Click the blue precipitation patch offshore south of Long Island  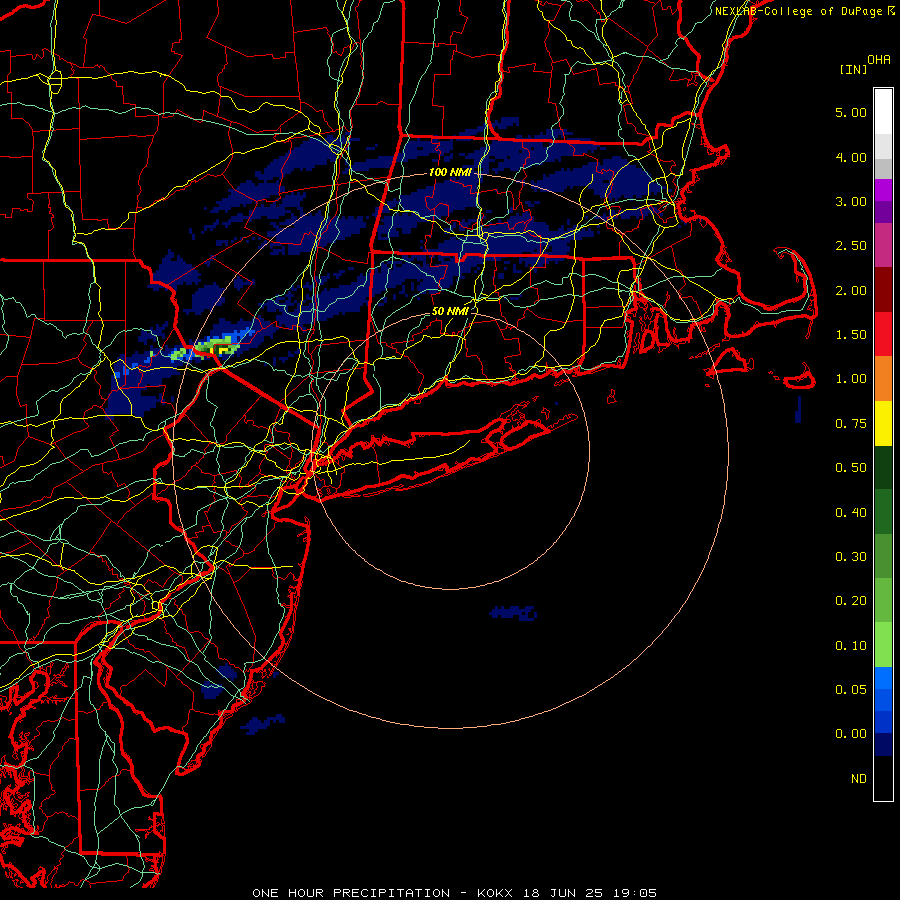(x=513, y=612)
